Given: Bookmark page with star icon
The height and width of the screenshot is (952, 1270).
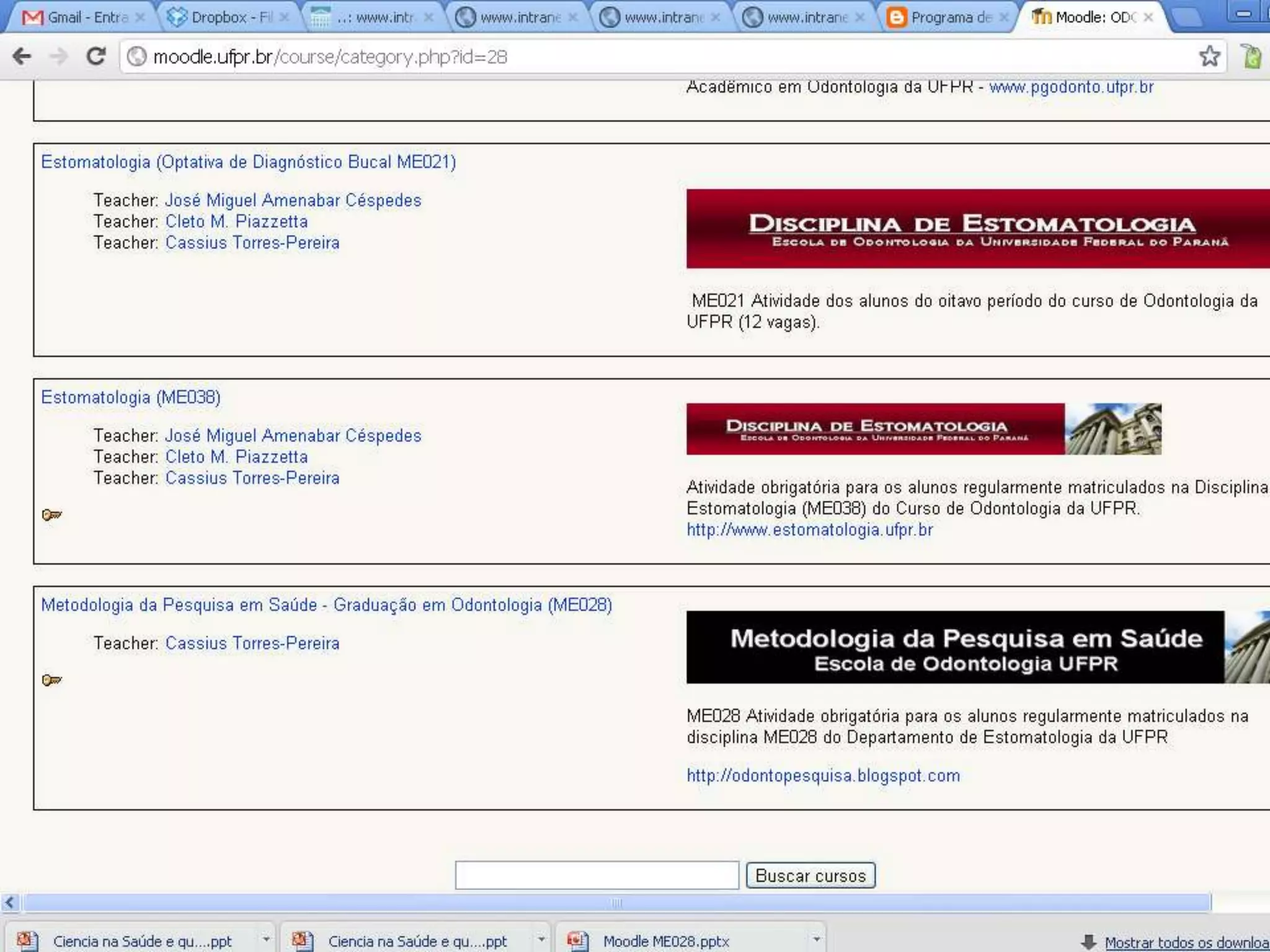Looking at the screenshot, I should (1209, 56).
